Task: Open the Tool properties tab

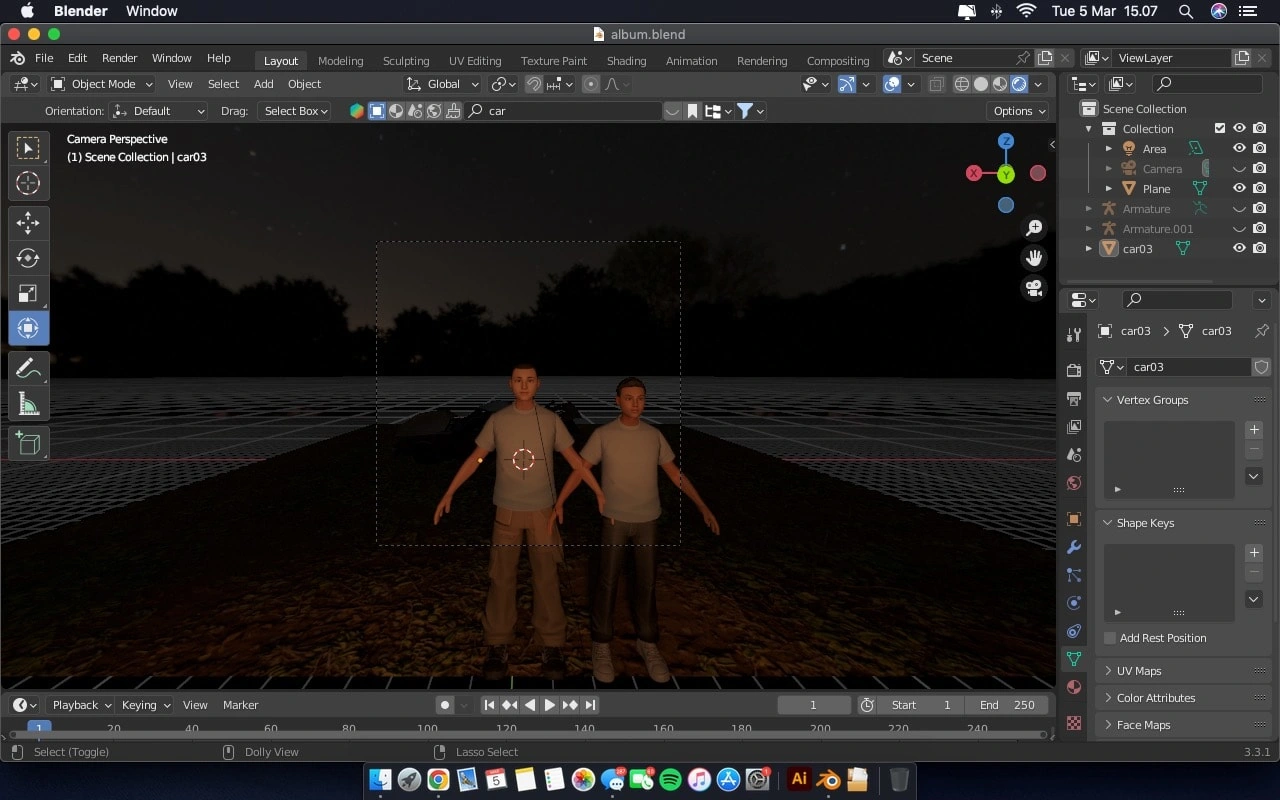Action: [1074, 334]
